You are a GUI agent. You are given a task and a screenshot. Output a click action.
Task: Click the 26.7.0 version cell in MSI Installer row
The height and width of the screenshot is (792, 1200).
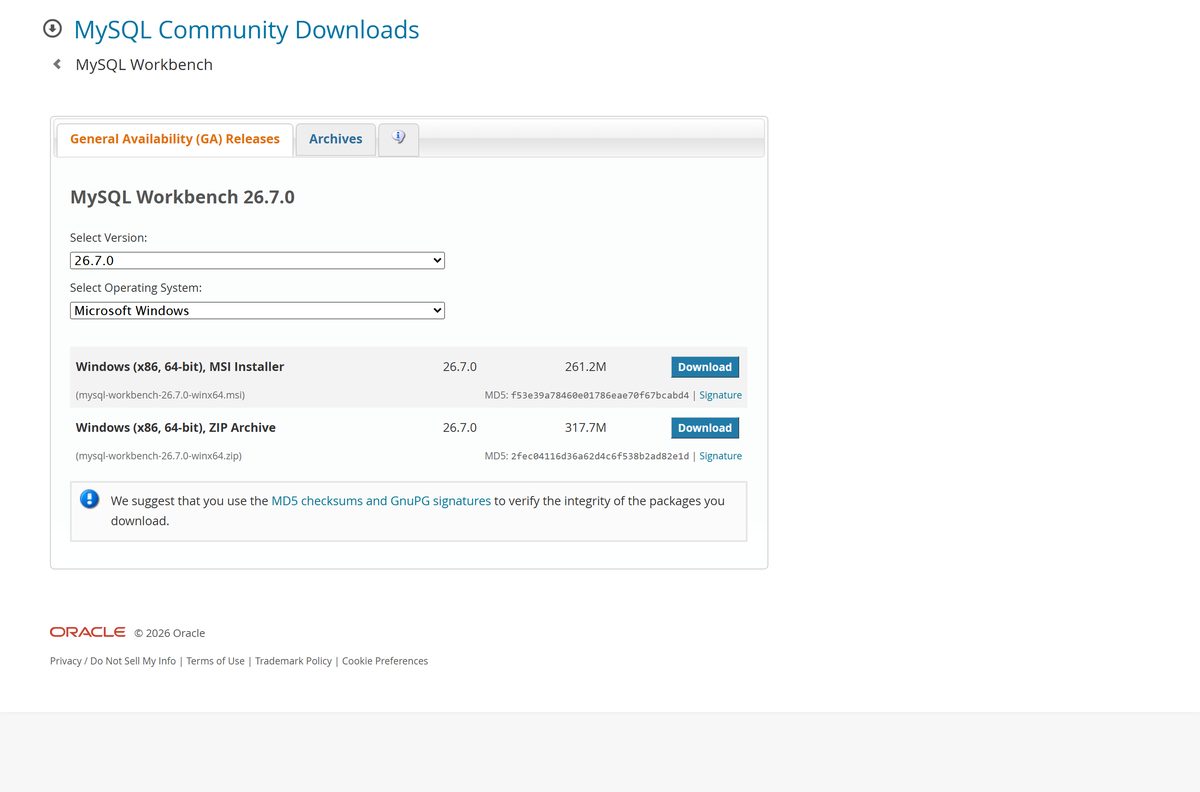pos(460,367)
